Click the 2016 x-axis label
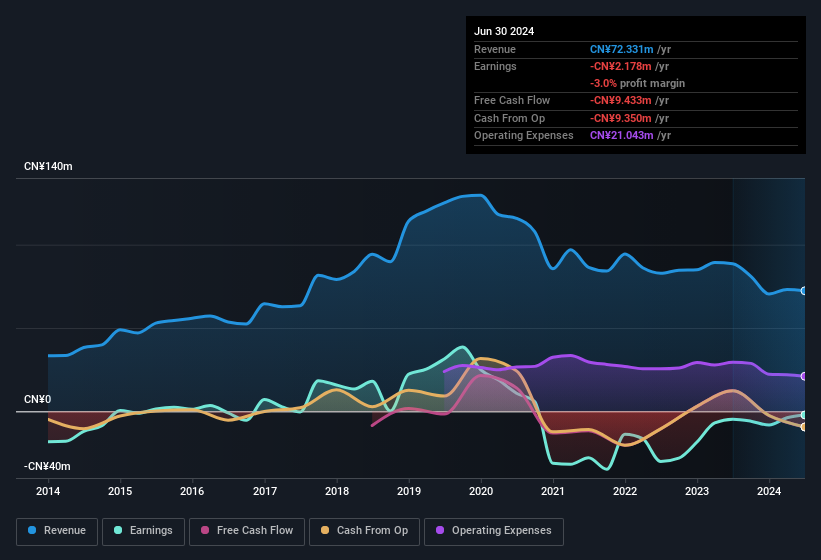Image resolution: width=821 pixels, height=560 pixels. pos(192,491)
